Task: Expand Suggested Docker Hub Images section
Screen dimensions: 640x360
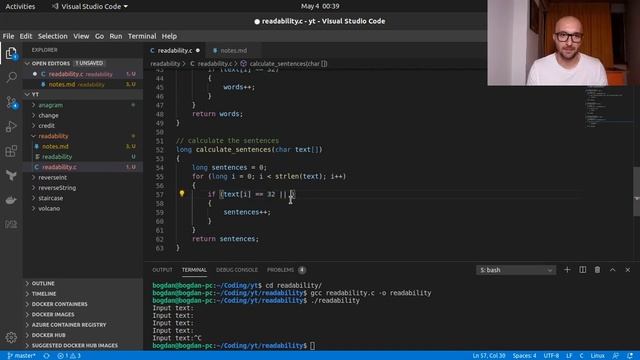Action: (83, 345)
